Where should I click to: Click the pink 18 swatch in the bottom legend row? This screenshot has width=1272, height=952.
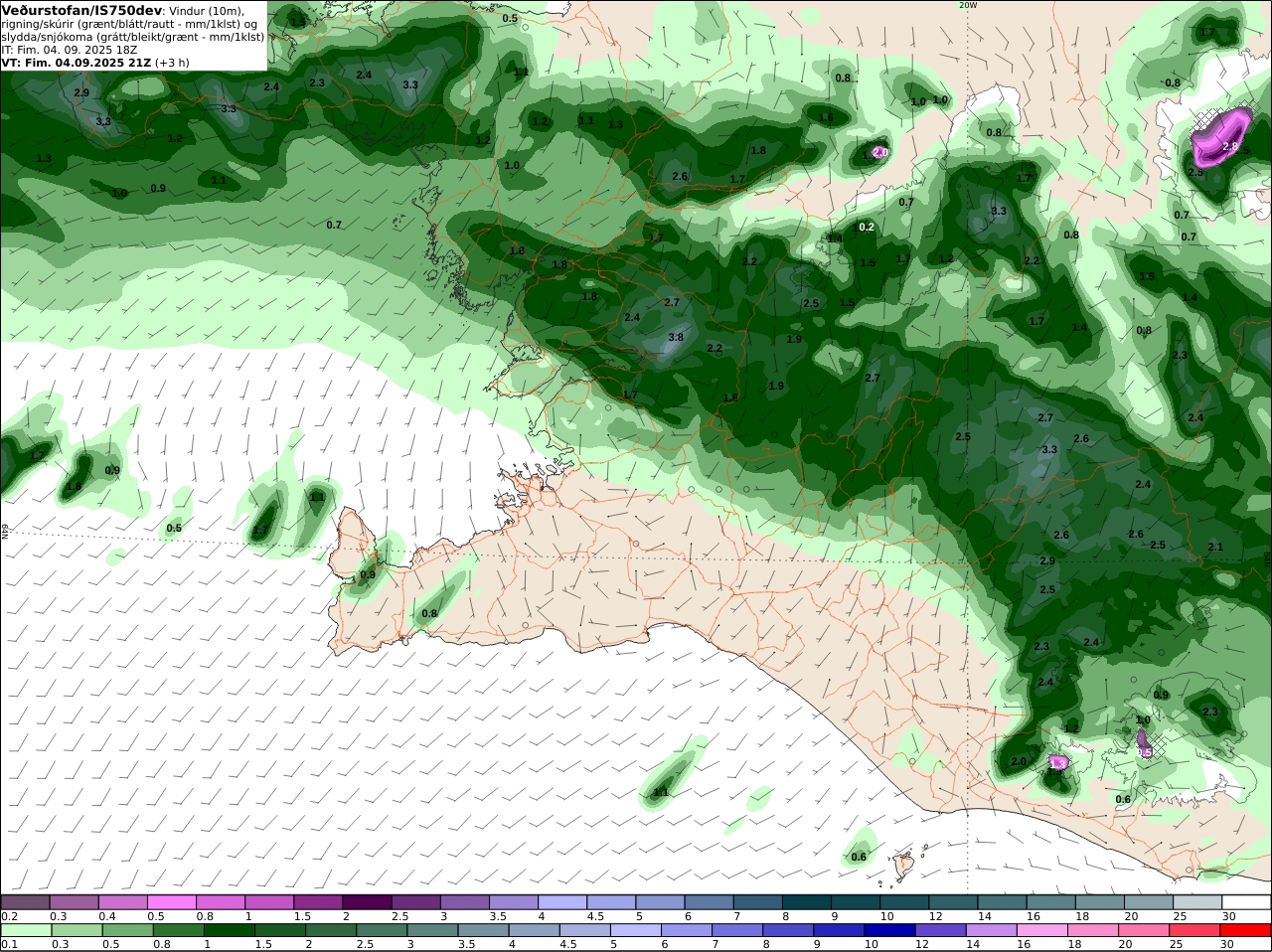coord(1092,930)
